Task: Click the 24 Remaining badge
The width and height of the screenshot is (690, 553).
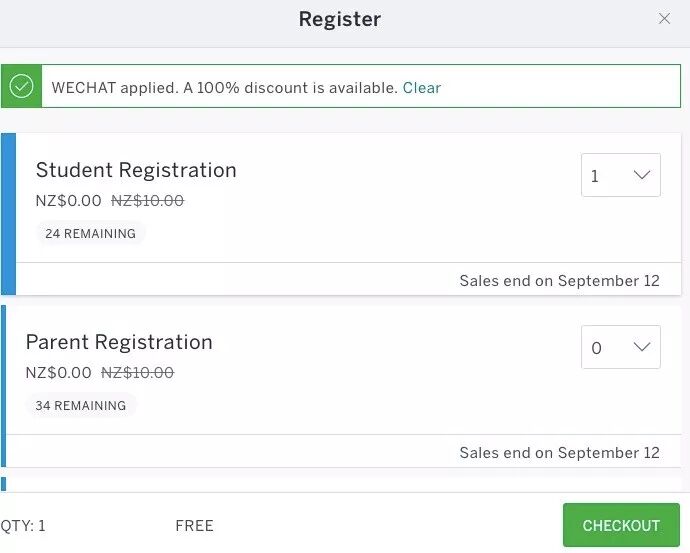Action: pyautogui.click(x=90, y=234)
